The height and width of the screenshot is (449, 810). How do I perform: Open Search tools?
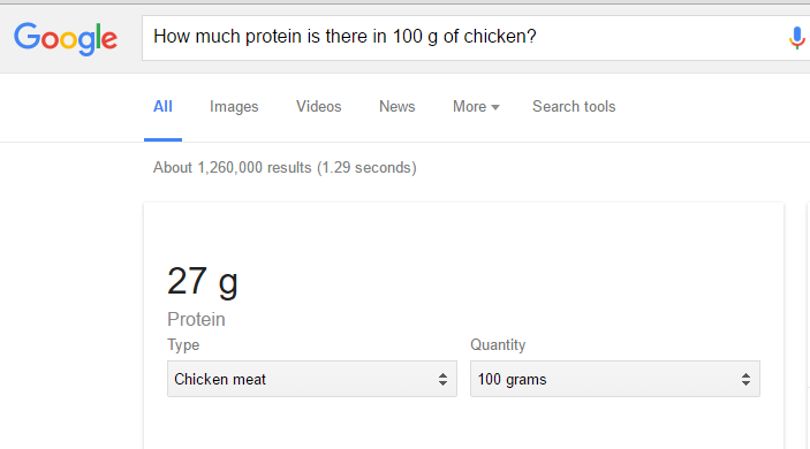[x=574, y=106]
